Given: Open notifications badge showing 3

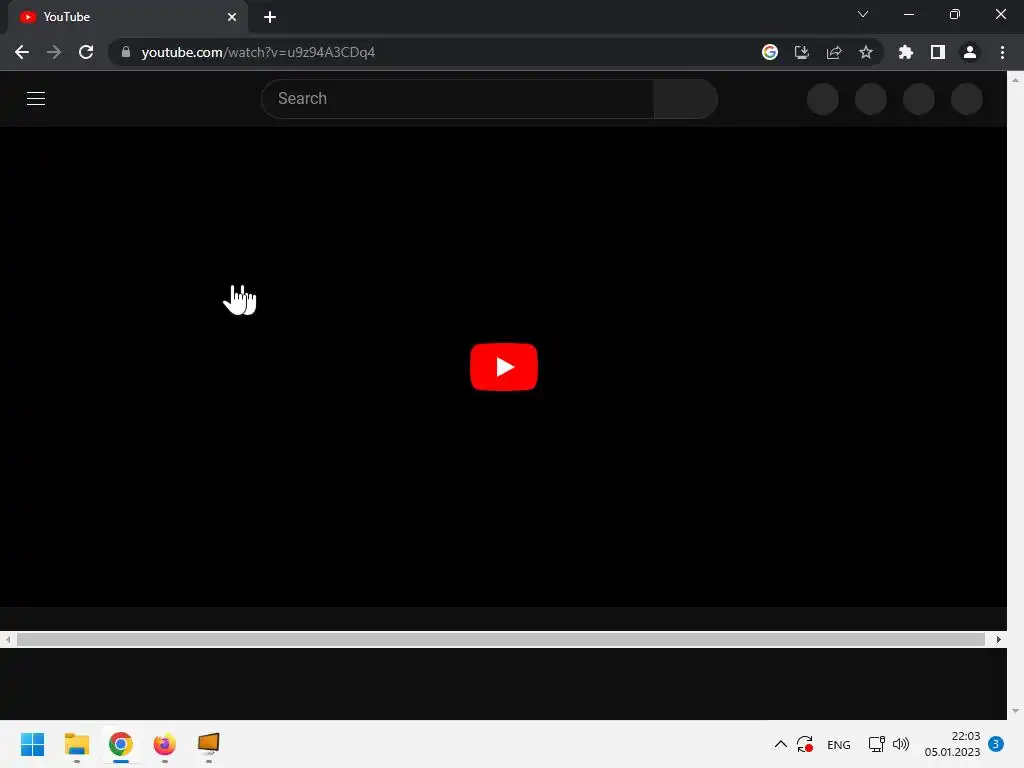Looking at the screenshot, I should [x=996, y=744].
